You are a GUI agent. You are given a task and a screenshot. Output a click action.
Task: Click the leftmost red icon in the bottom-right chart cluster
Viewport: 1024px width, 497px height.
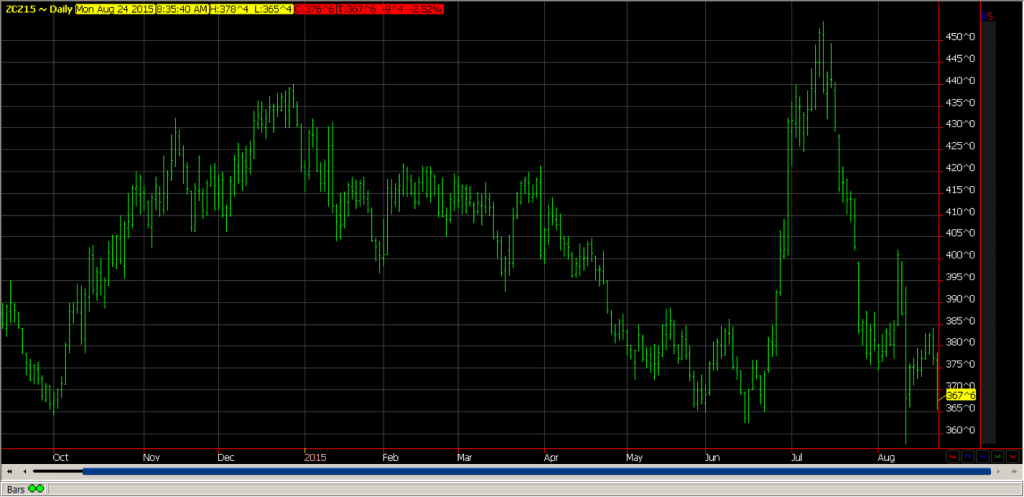952,456
